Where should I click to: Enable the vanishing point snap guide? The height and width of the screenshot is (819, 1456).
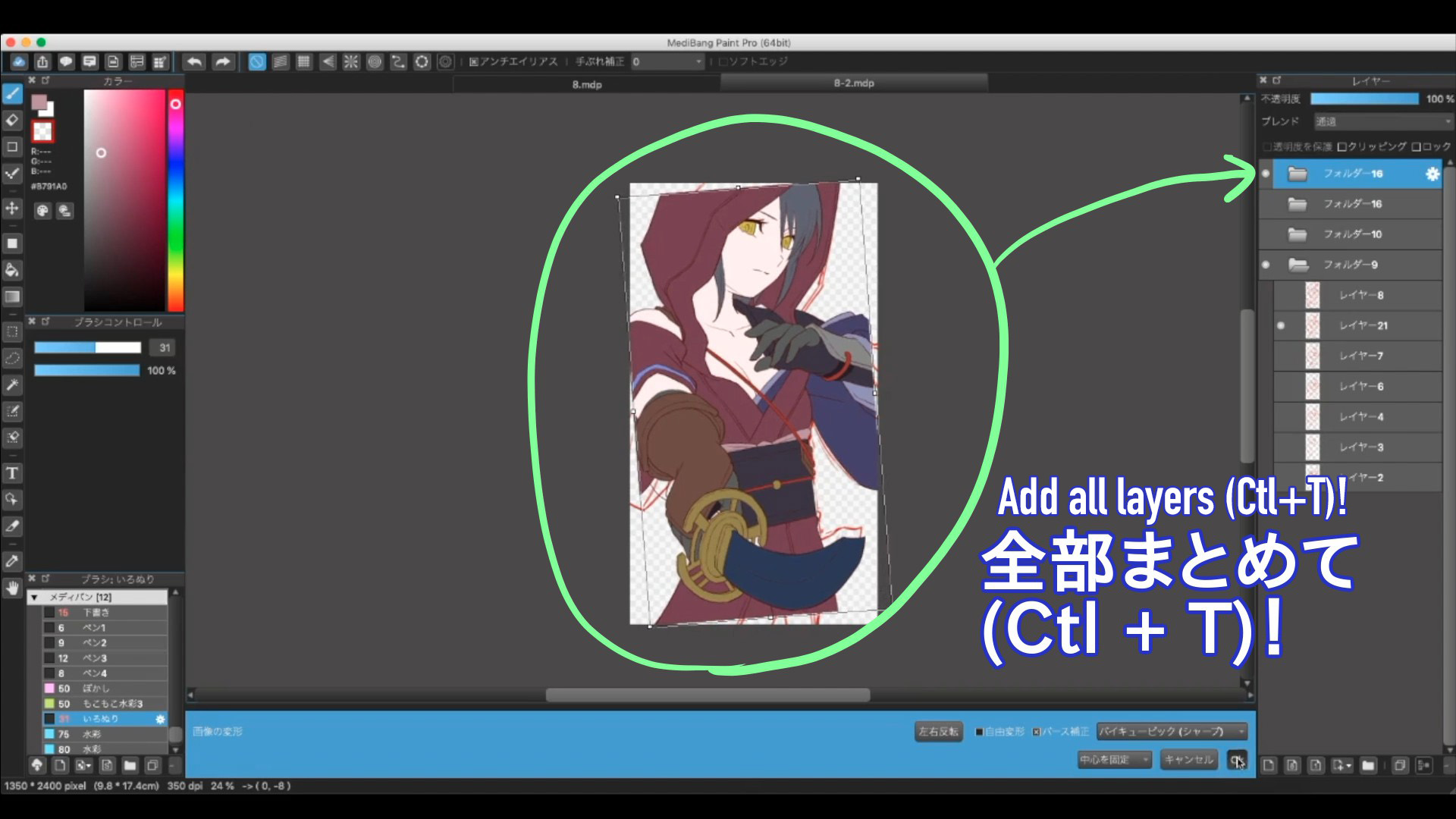[x=328, y=62]
